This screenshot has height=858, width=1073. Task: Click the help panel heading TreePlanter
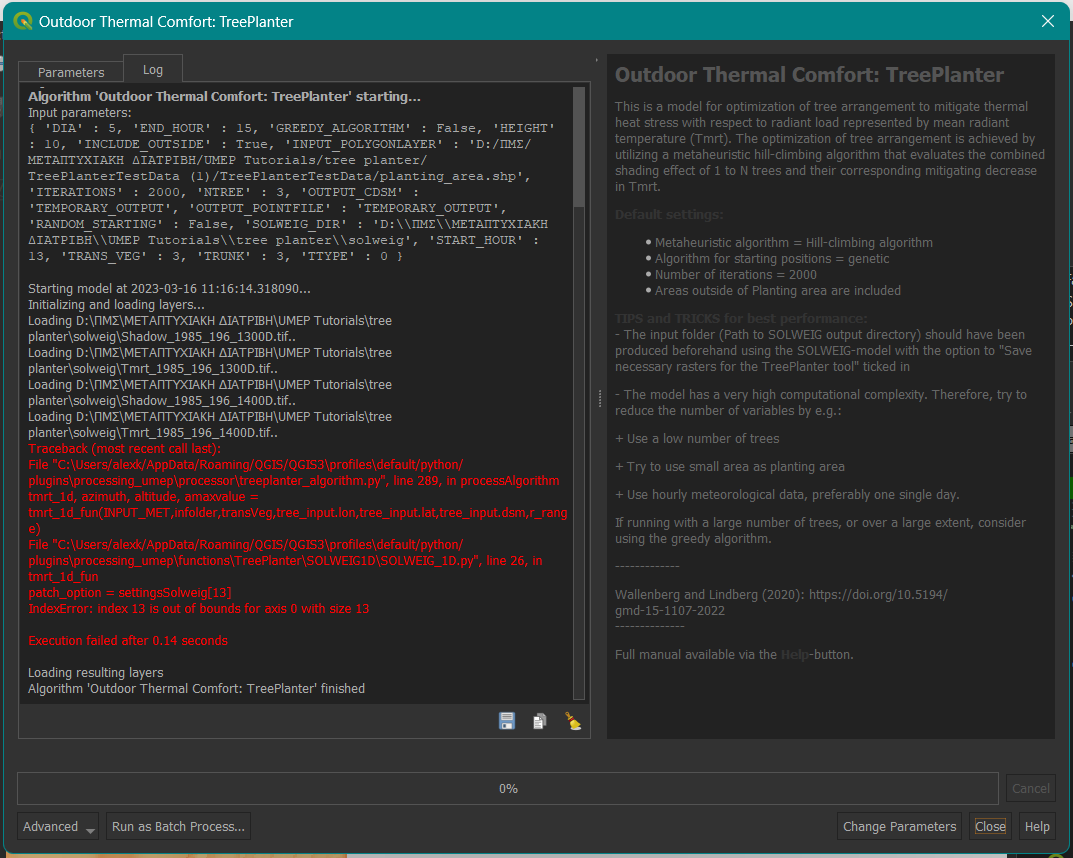[809, 75]
